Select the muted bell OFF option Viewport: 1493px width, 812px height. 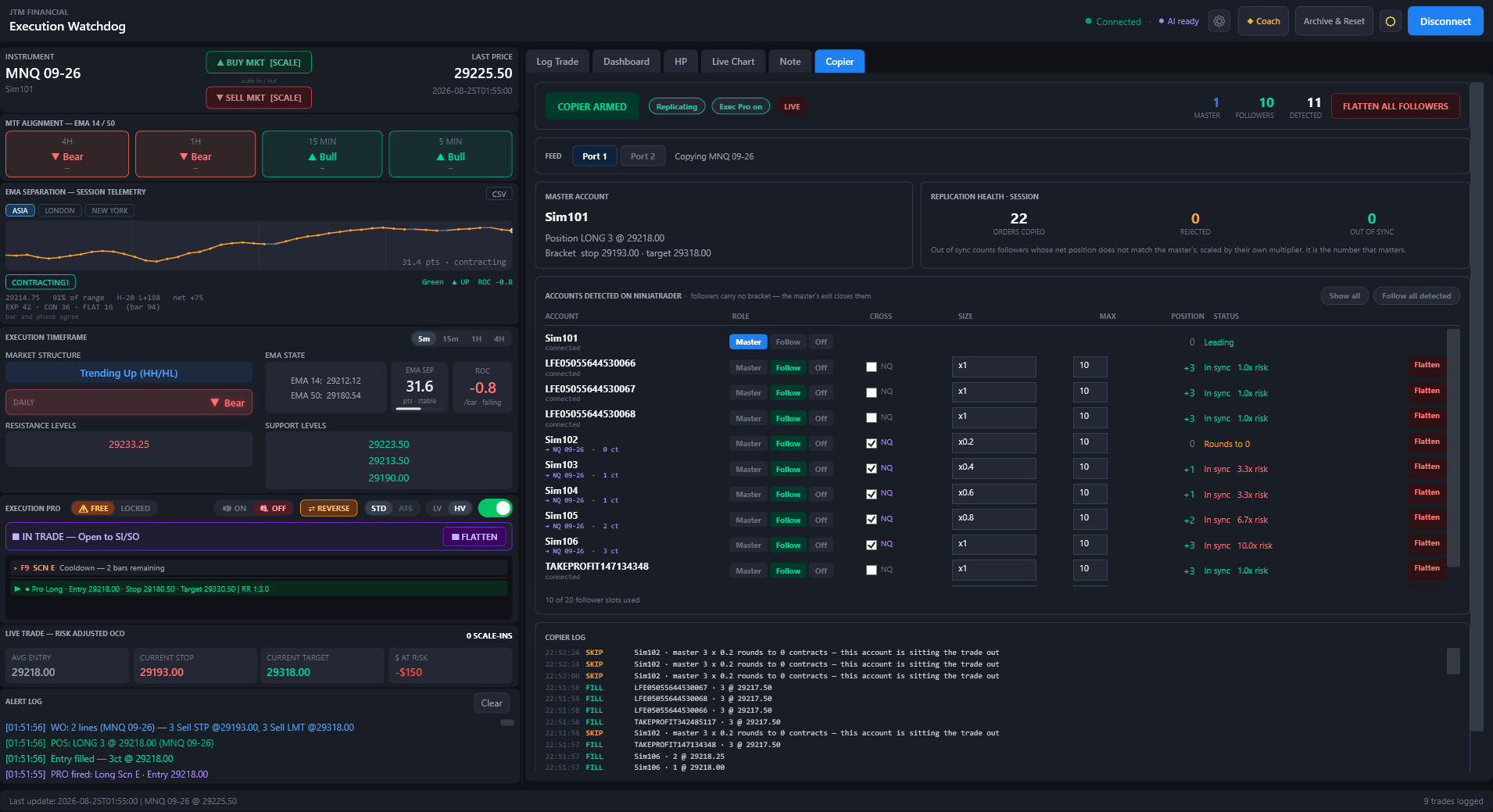pyautogui.click(x=273, y=508)
